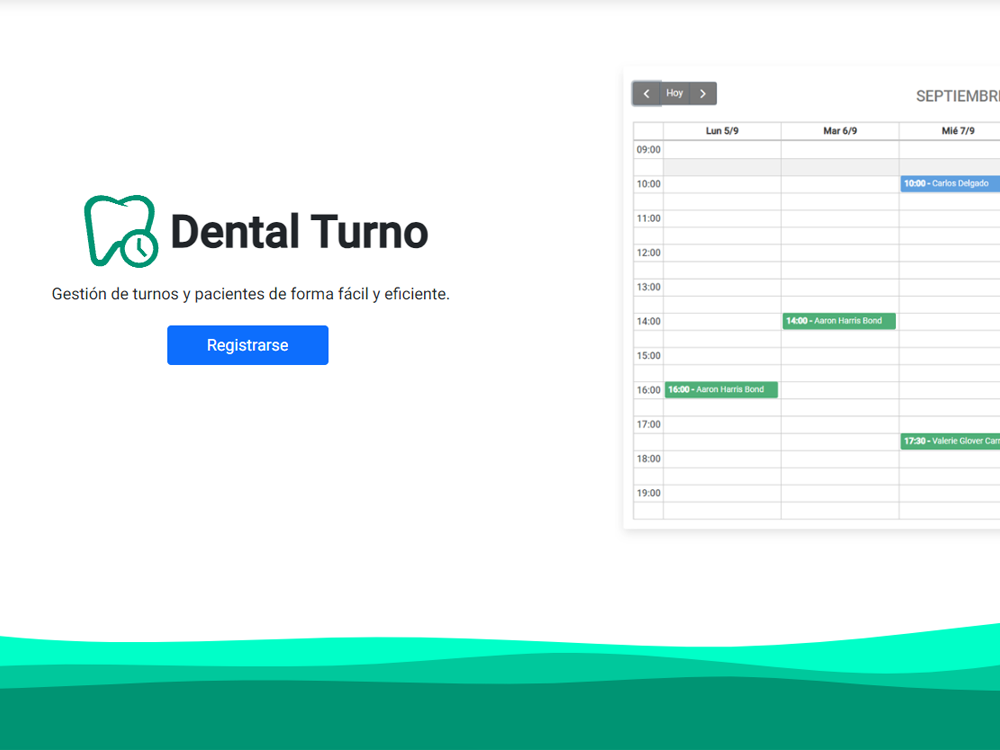Image resolution: width=1000 pixels, height=750 pixels.
Task: Open the 14:00 Aaron Harris Bond appointment
Action: (839, 321)
